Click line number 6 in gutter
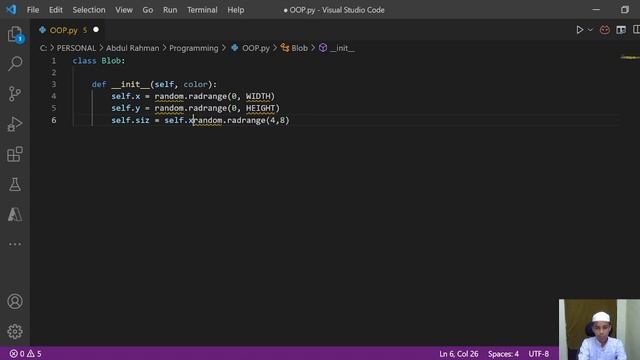The height and width of the screenshot is (360, 640). coord(53,120)
